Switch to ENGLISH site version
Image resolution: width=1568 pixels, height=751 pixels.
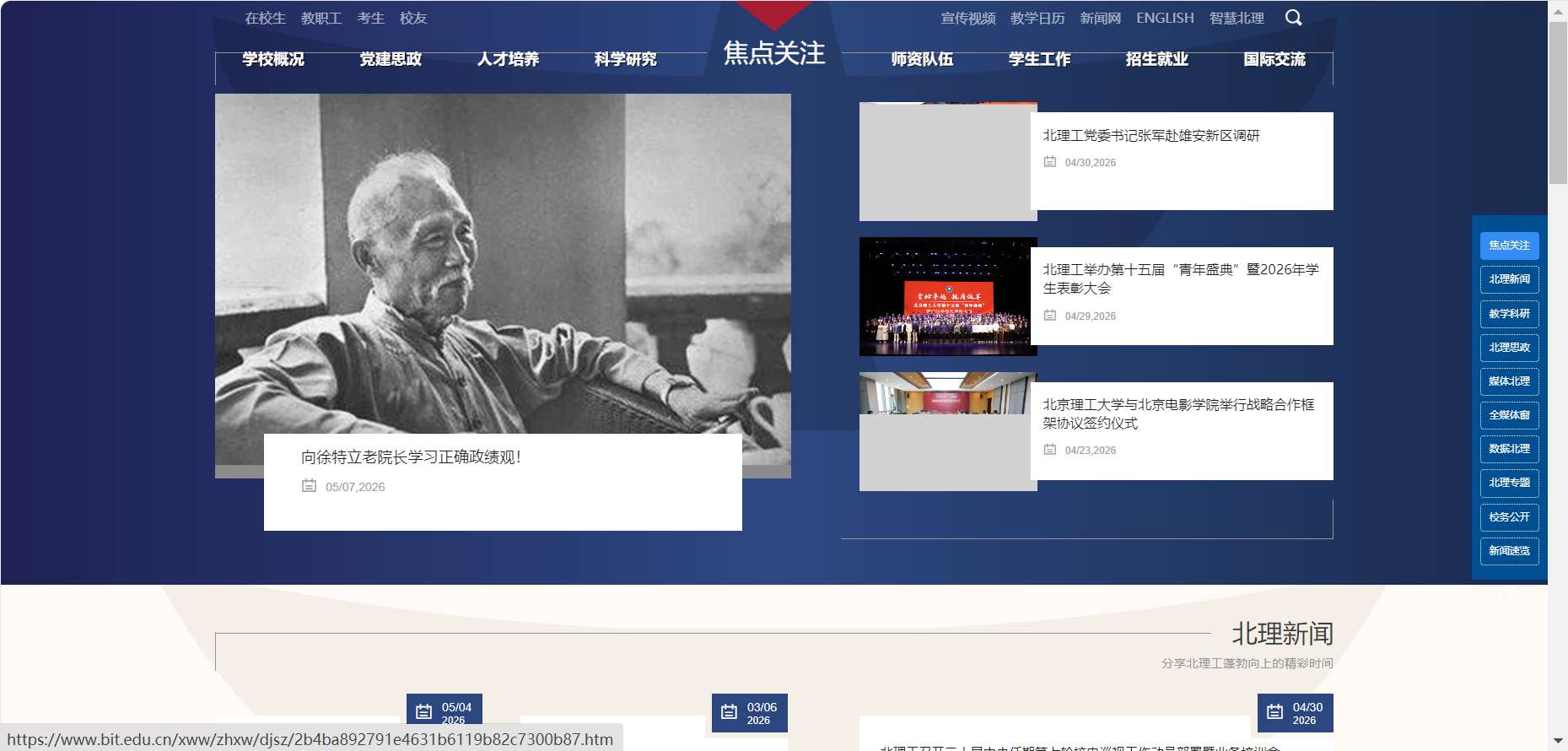coord(1165,18)
